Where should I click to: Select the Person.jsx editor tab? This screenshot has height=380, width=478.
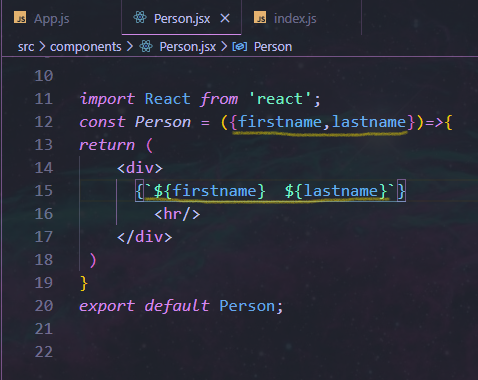point(182,19)
